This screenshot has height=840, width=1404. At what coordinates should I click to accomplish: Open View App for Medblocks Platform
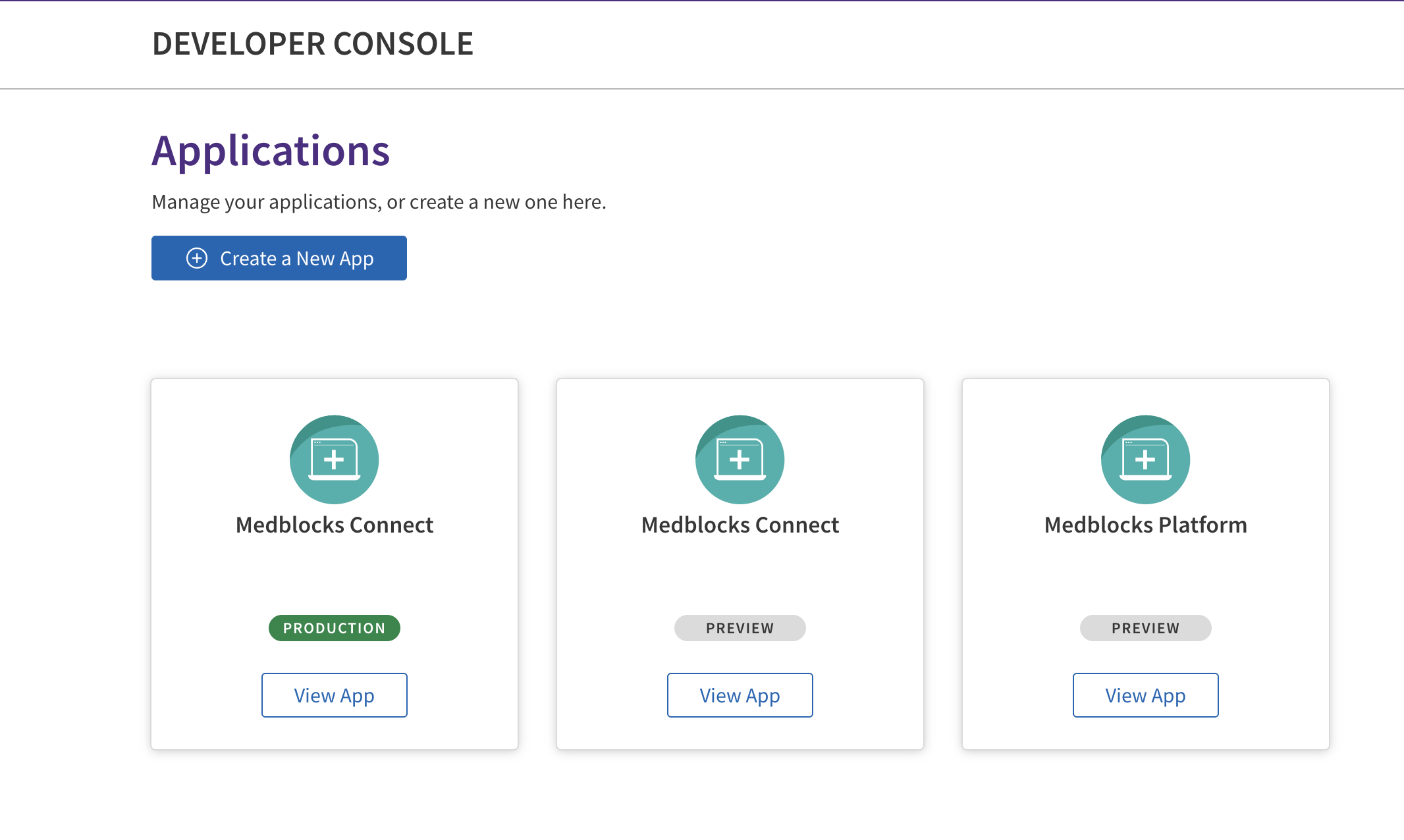coord(1146,695)
